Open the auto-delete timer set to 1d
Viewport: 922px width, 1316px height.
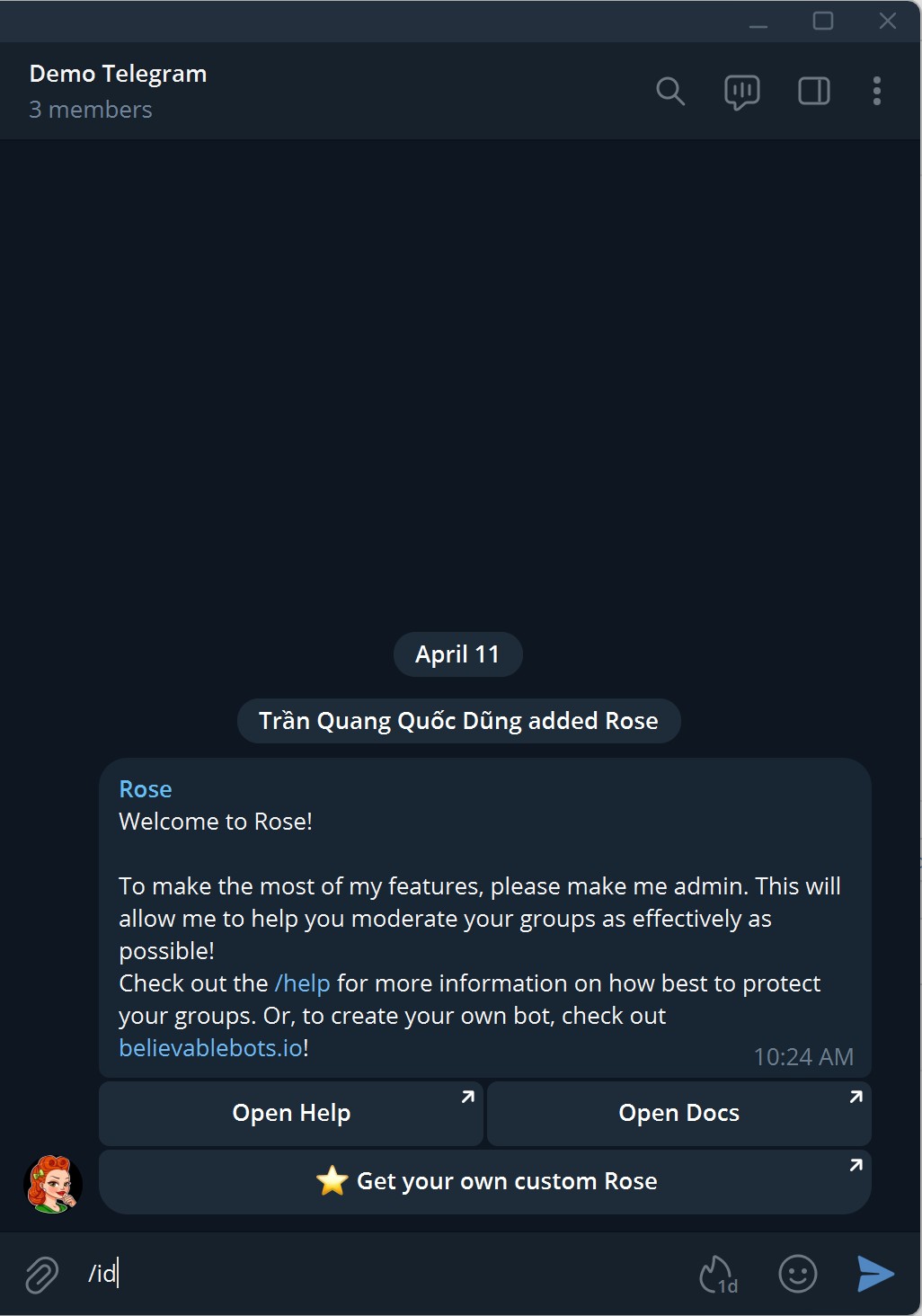(x=716, y=1274)
